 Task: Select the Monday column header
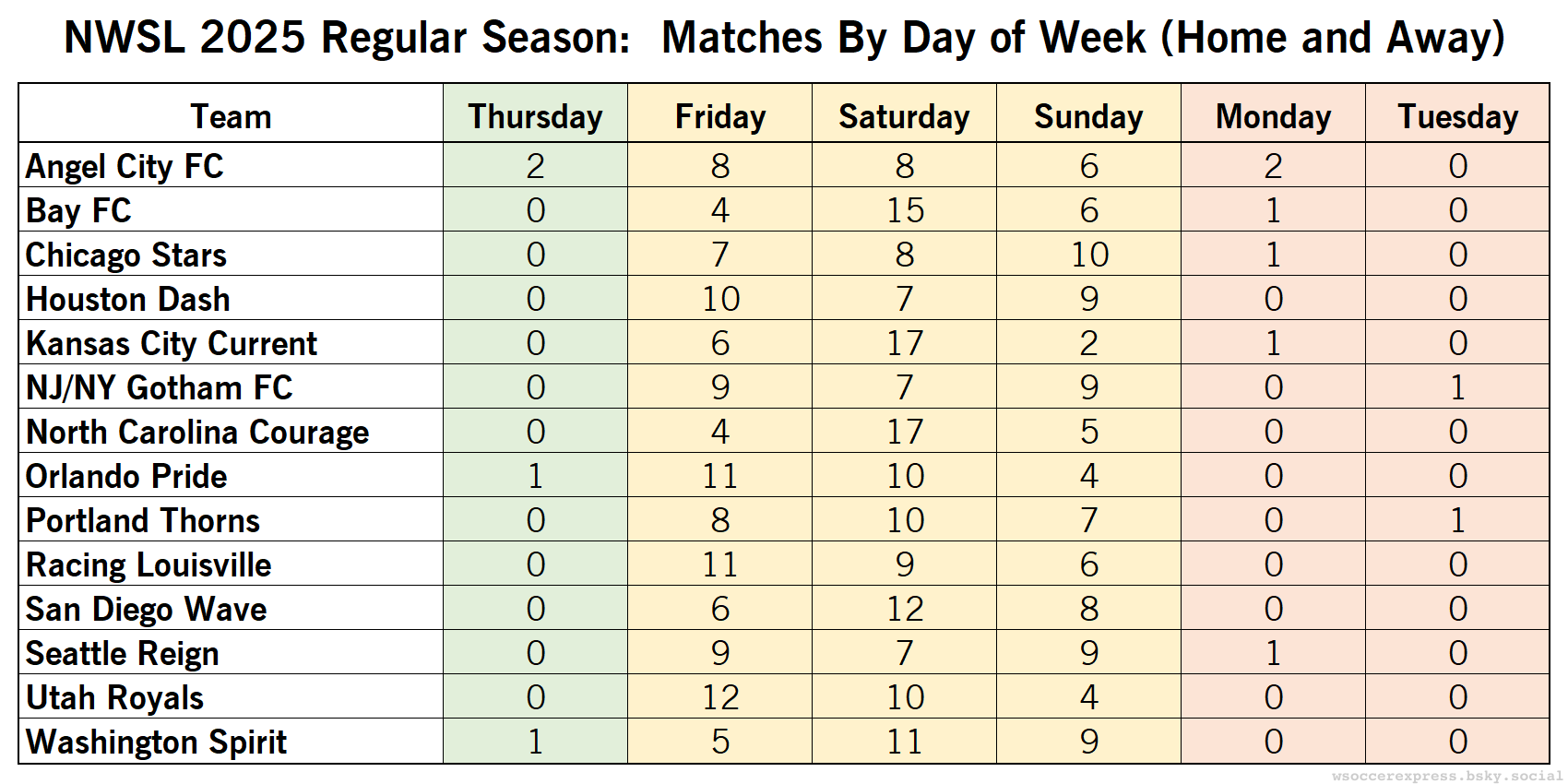click(1273, 117)
